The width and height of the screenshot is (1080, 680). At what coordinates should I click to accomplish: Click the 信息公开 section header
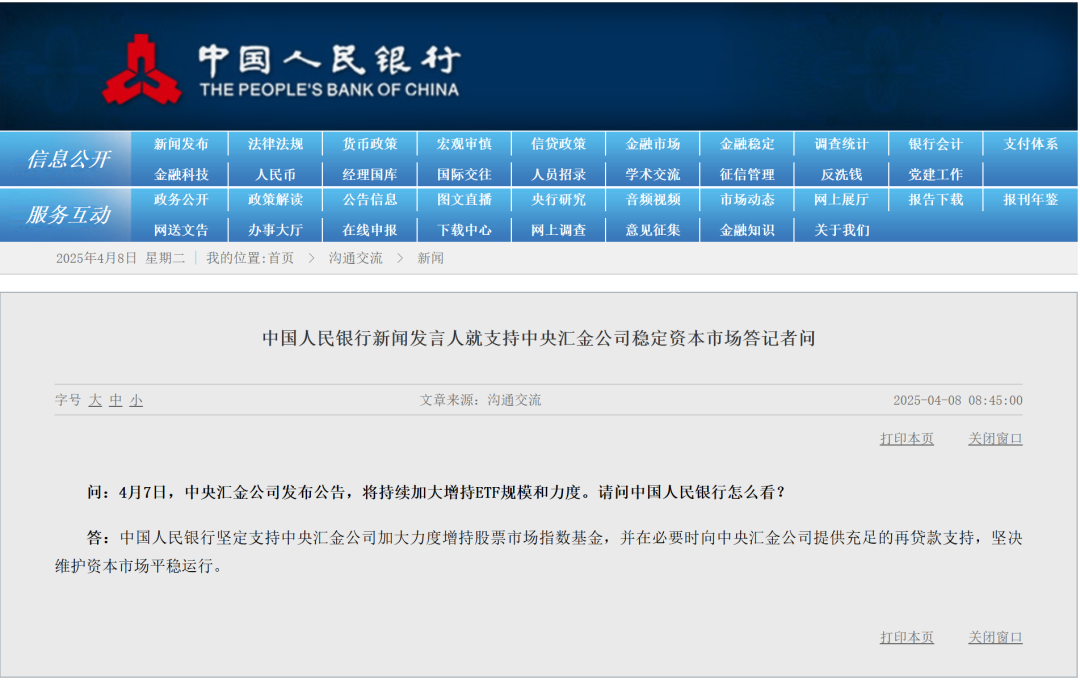pos(68,160)
